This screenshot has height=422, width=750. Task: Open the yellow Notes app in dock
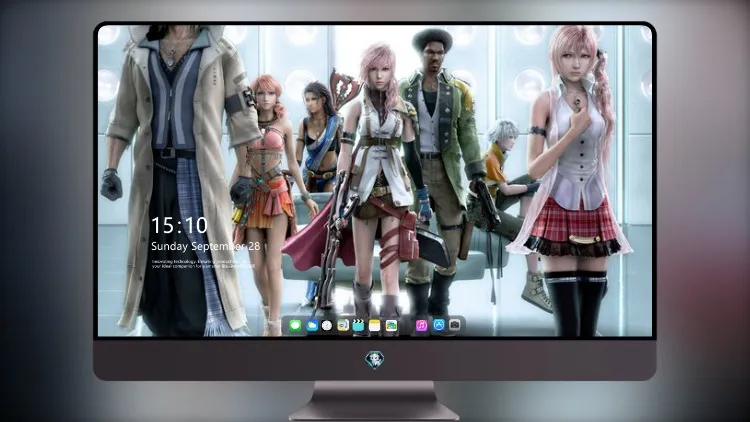pos(375,326)
